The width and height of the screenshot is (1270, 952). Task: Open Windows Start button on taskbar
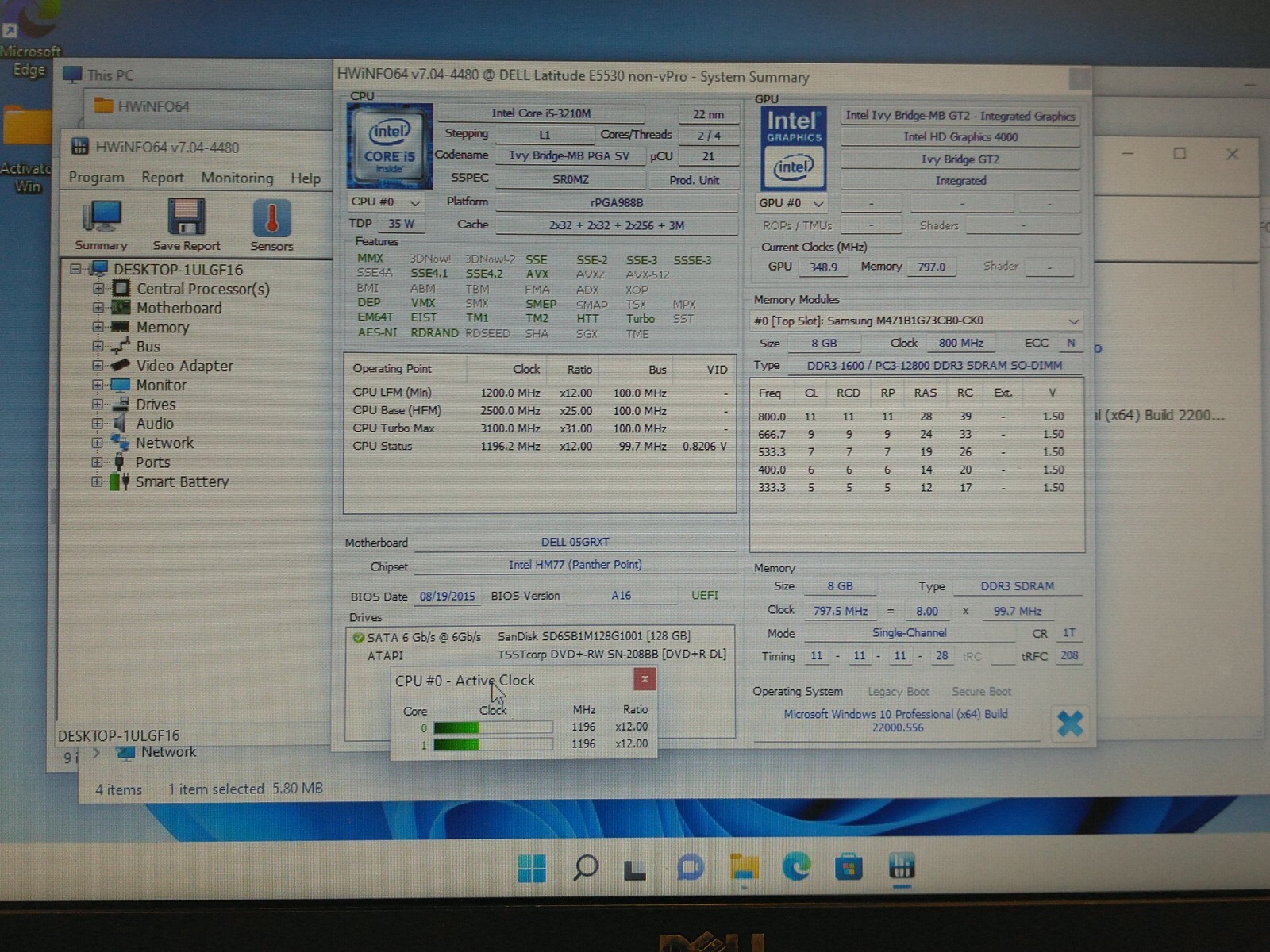click(532, 868)
